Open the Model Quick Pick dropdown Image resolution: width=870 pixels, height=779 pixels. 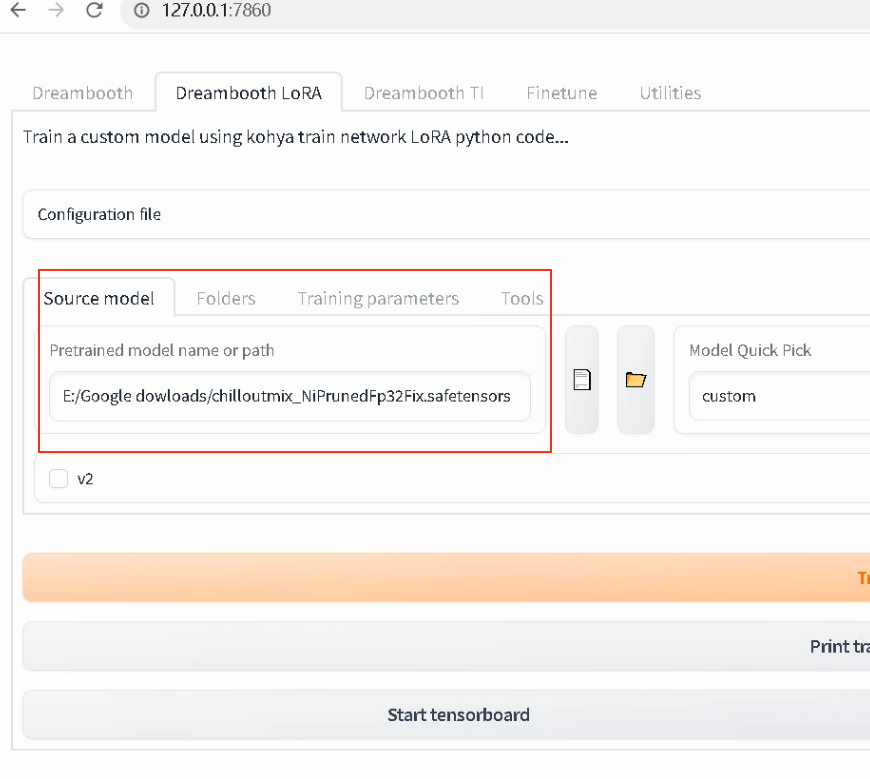point(779,396)
